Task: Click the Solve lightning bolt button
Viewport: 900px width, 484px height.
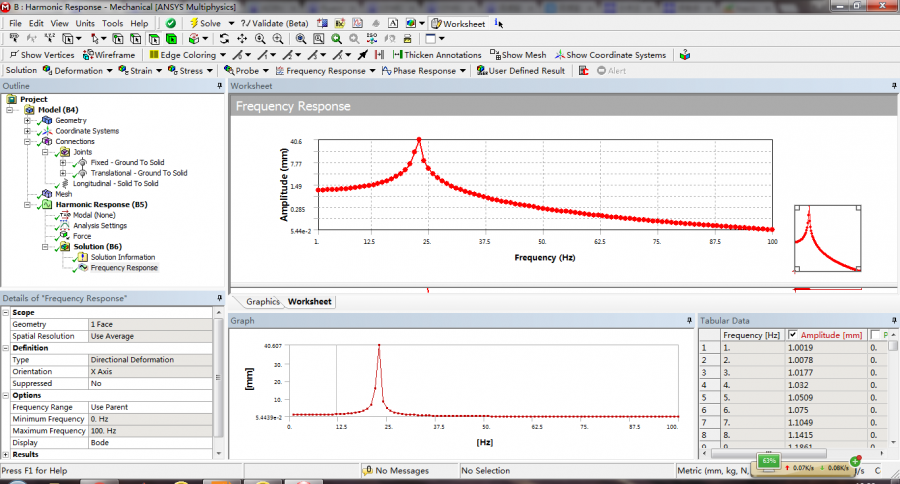Action: coord(206,22)
